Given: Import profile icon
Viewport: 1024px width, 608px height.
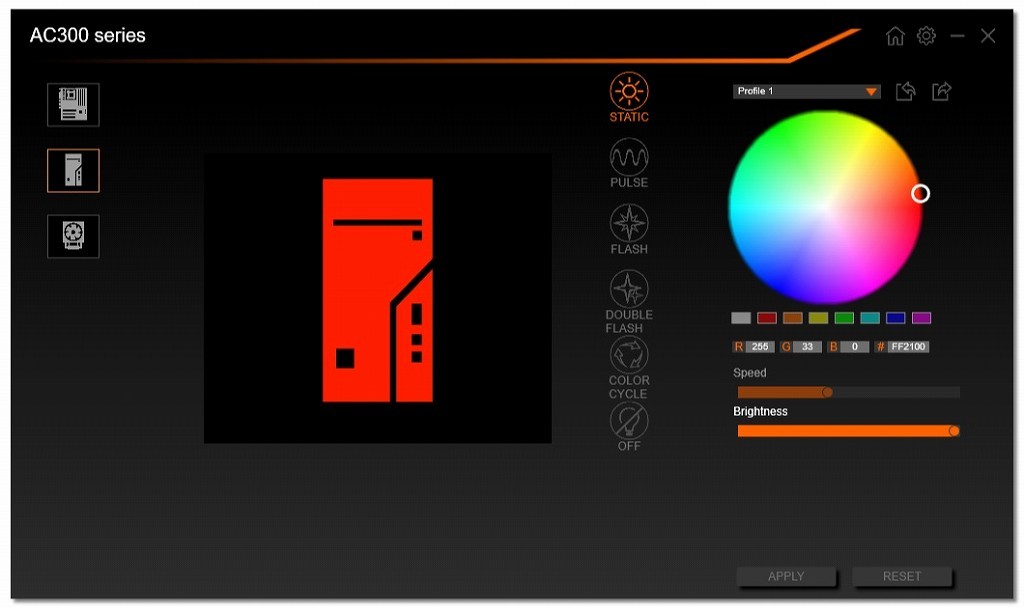Looking at the screenshot, I should click(905, 91).
